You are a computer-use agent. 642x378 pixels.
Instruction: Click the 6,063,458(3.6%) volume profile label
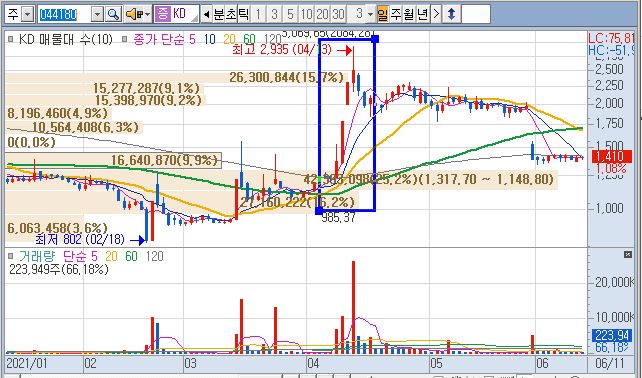pyautogui.click(x=57, y=228)
